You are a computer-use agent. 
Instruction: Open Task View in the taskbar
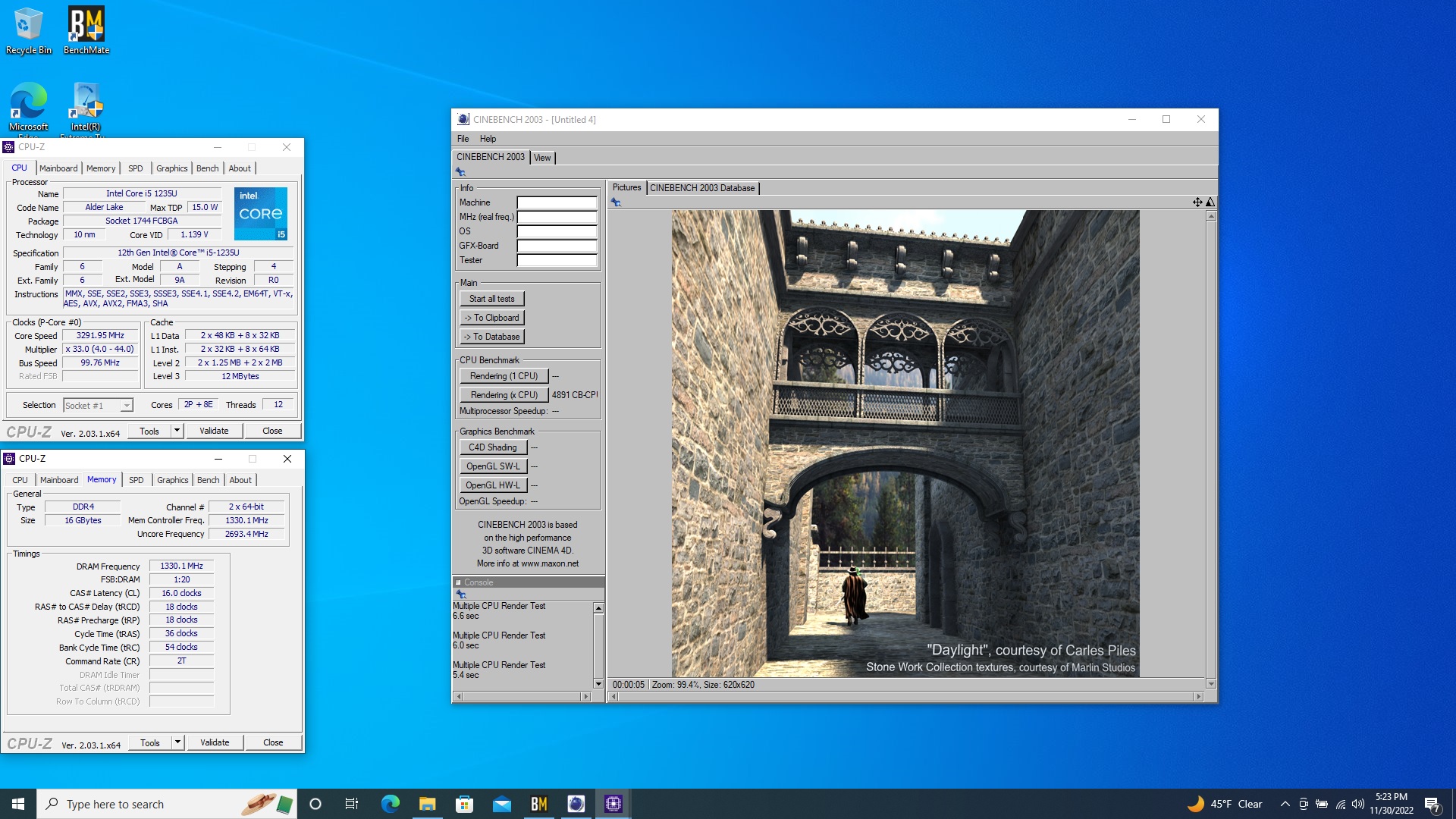[x=352, y=804]
